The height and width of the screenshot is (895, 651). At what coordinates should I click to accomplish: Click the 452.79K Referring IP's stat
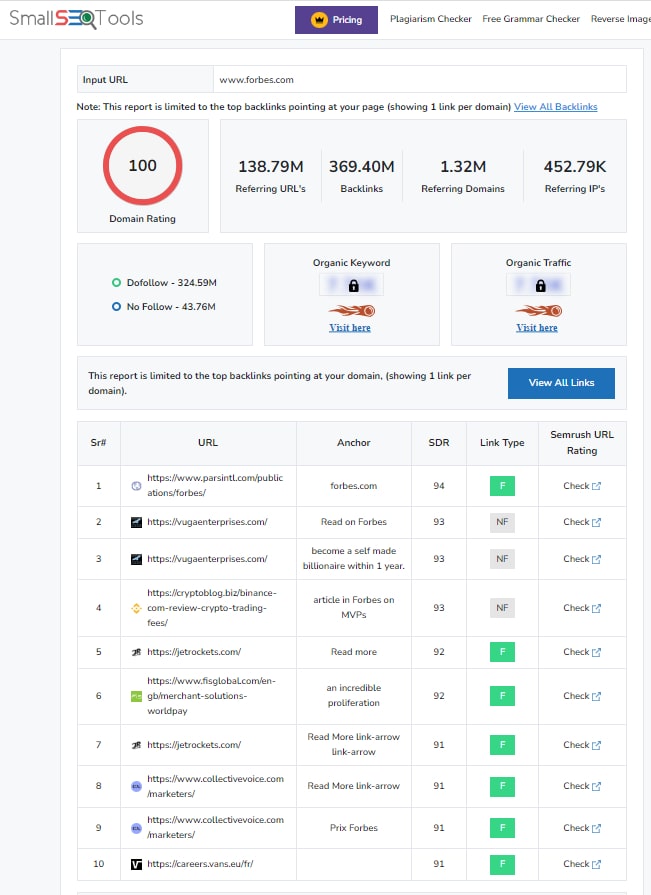[x=575, y=176]
